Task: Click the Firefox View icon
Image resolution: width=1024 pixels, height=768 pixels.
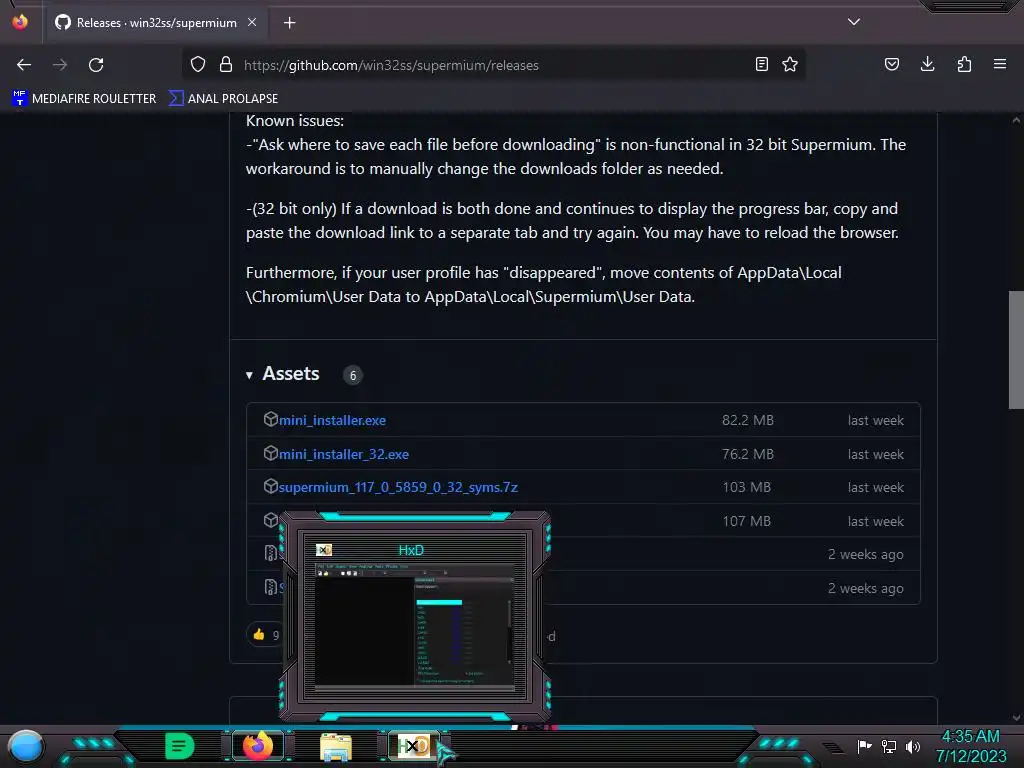Action: (x=20, y=22)
